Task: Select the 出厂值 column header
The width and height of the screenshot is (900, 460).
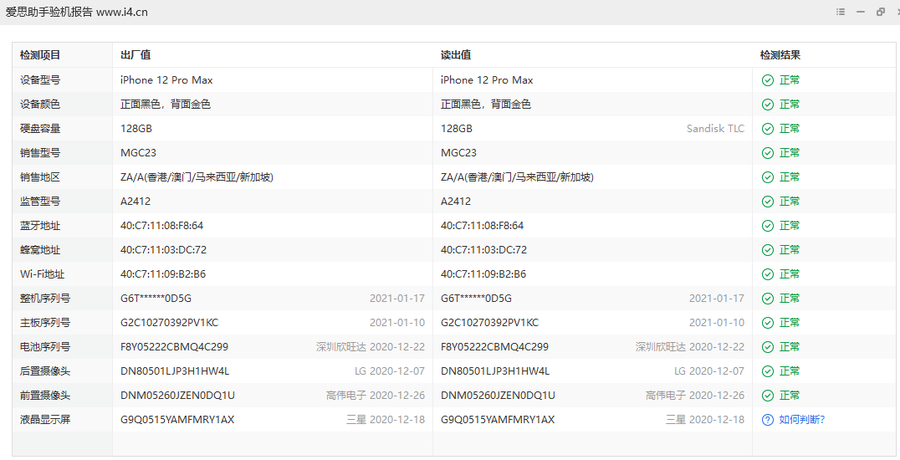Action: click(x=135, y=55)
